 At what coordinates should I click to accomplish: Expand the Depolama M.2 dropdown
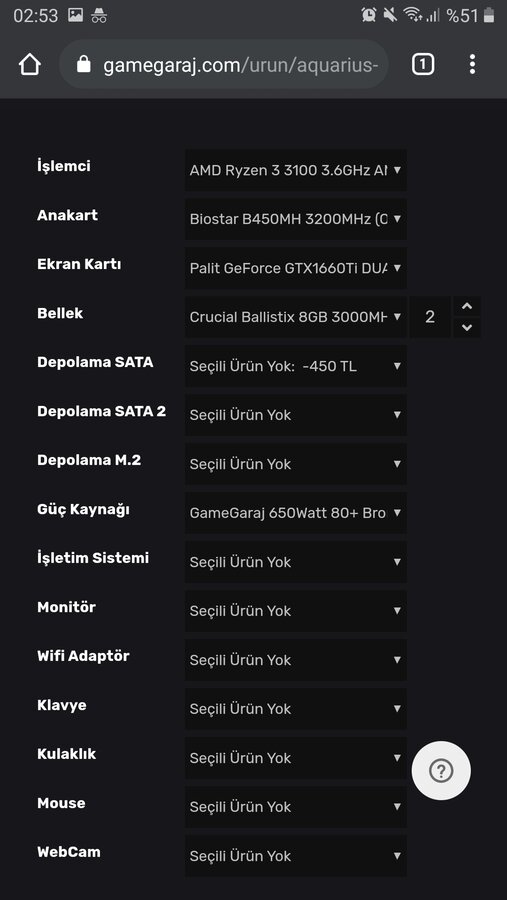coord(296,464)
